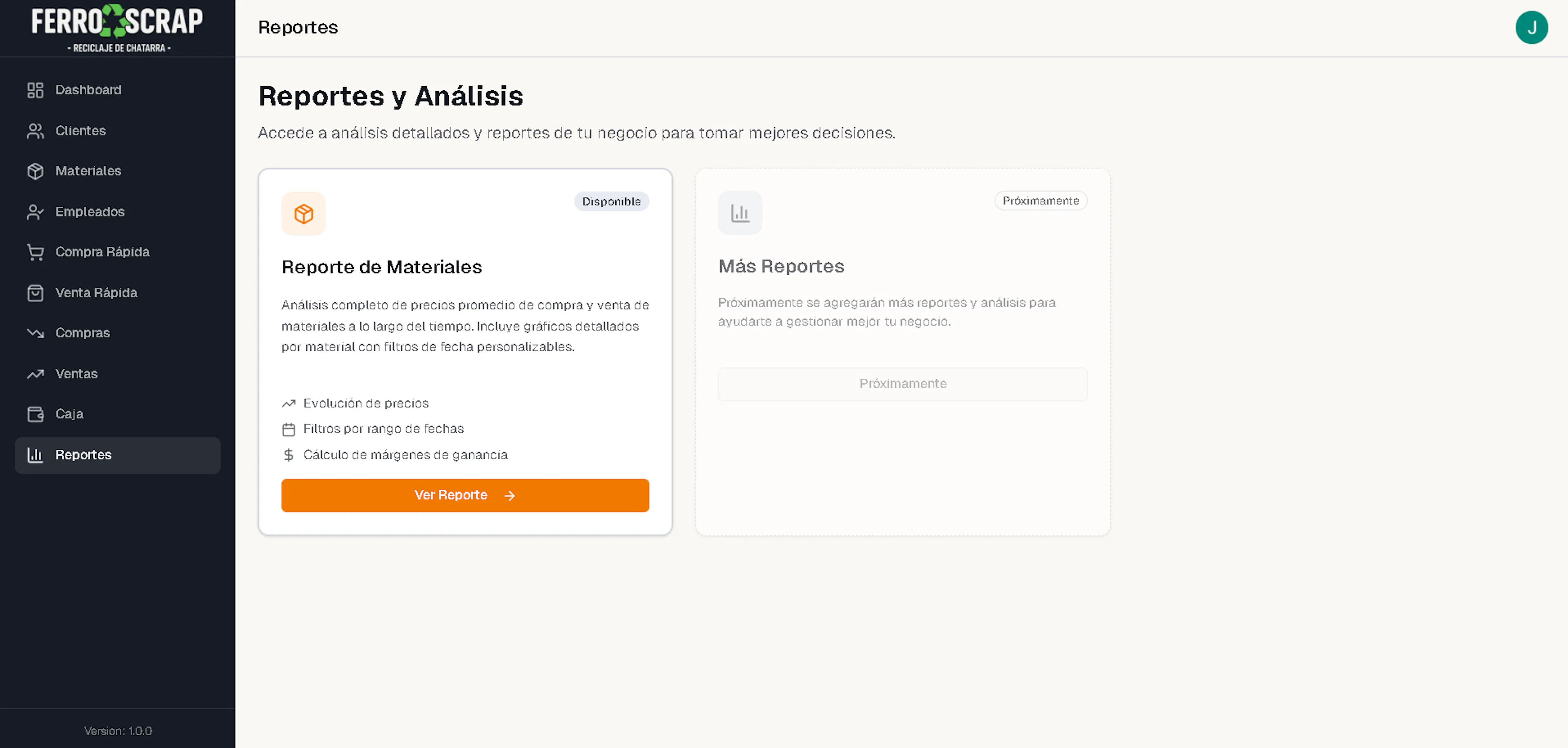This screenshot has width=1568, height=748.
Task: Click the Compra Rápida cart icon
Action: pyautogui.click(x=35, y=252)
